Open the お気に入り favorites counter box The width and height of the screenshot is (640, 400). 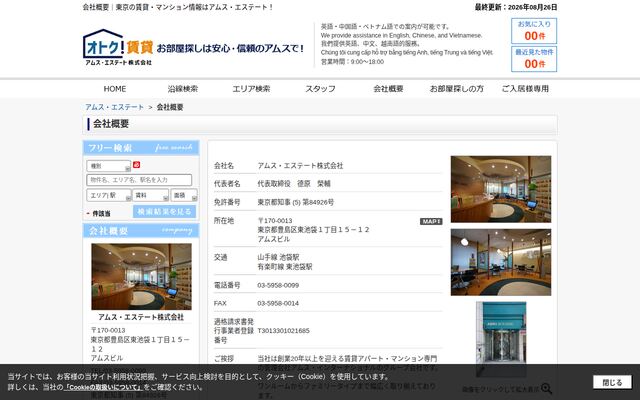point(534,31)
